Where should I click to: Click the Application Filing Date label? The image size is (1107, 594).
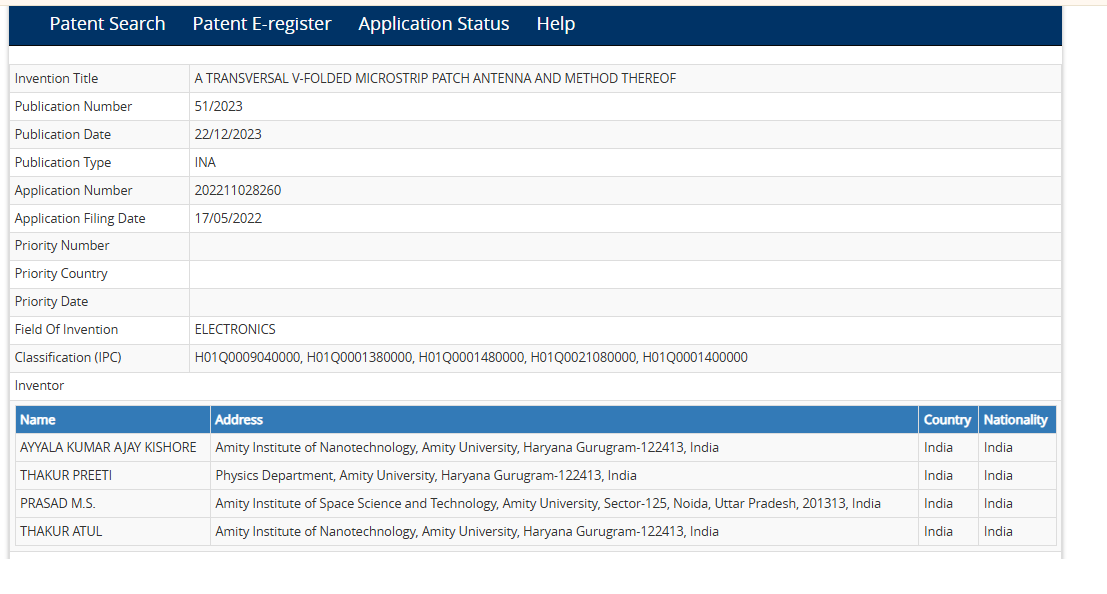(x=80, y=218)
